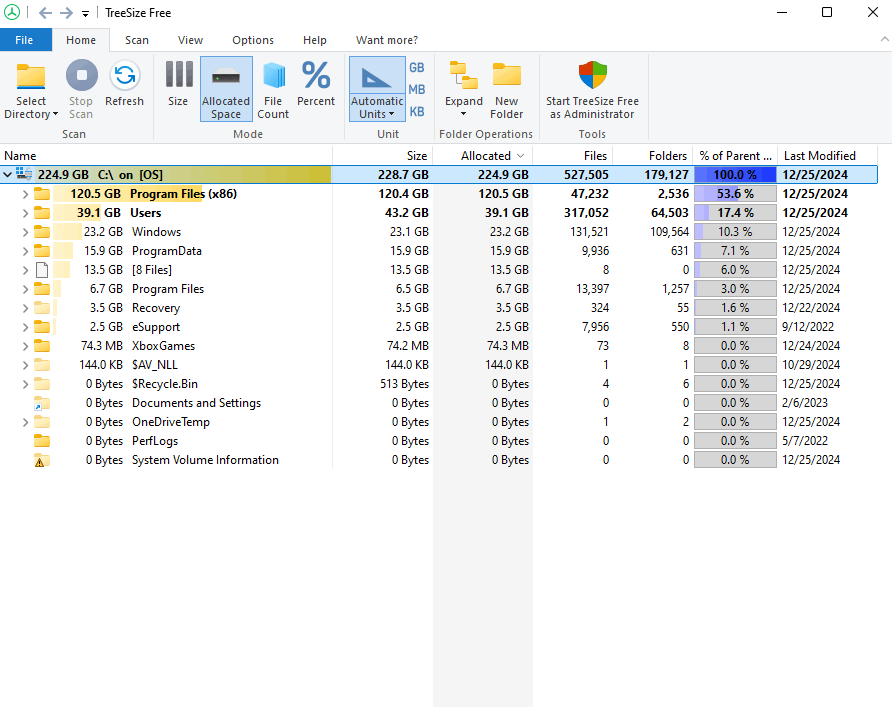Click the TreeSize app logo icon
The width and height of the screenshot is (892, 707).
click(12, 12)
